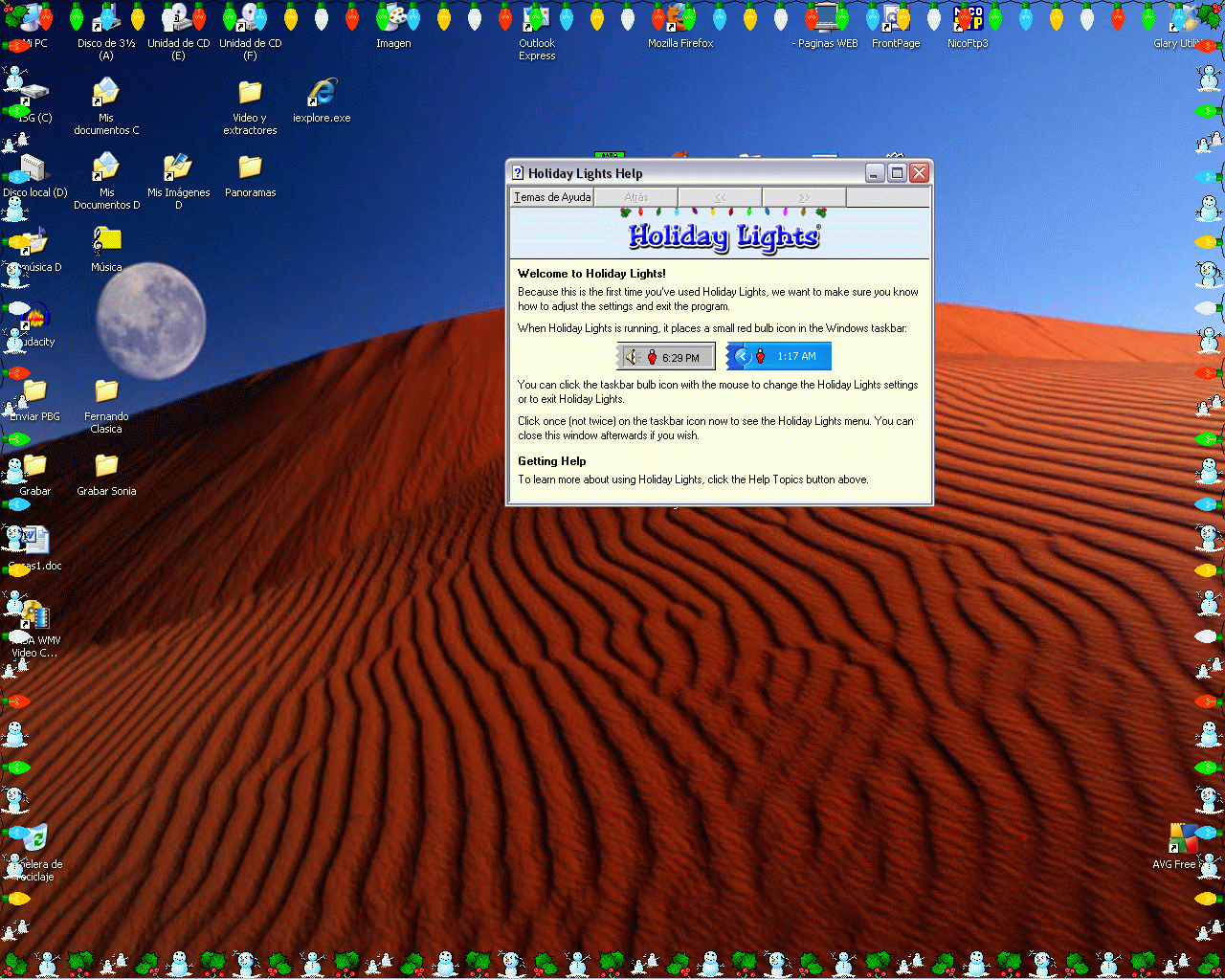Open Disco de 3½ (A) drive icon
The width and height of the screenshot is (1225, 980).
(106, 17)
